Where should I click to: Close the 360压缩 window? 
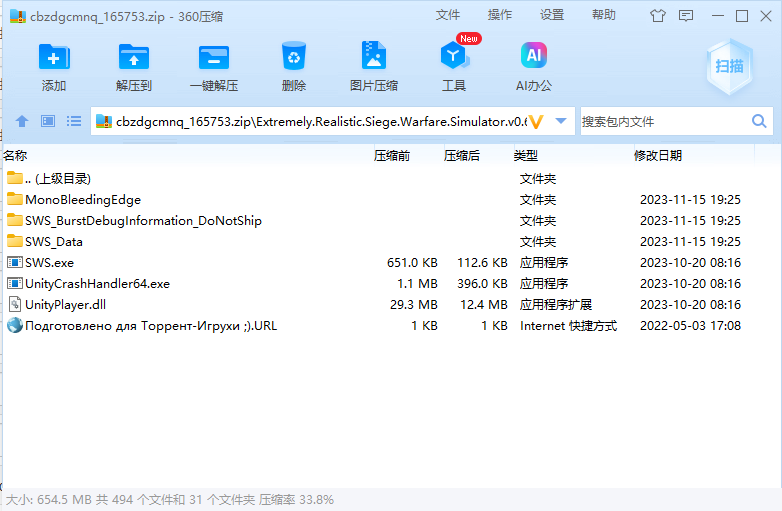766,16
